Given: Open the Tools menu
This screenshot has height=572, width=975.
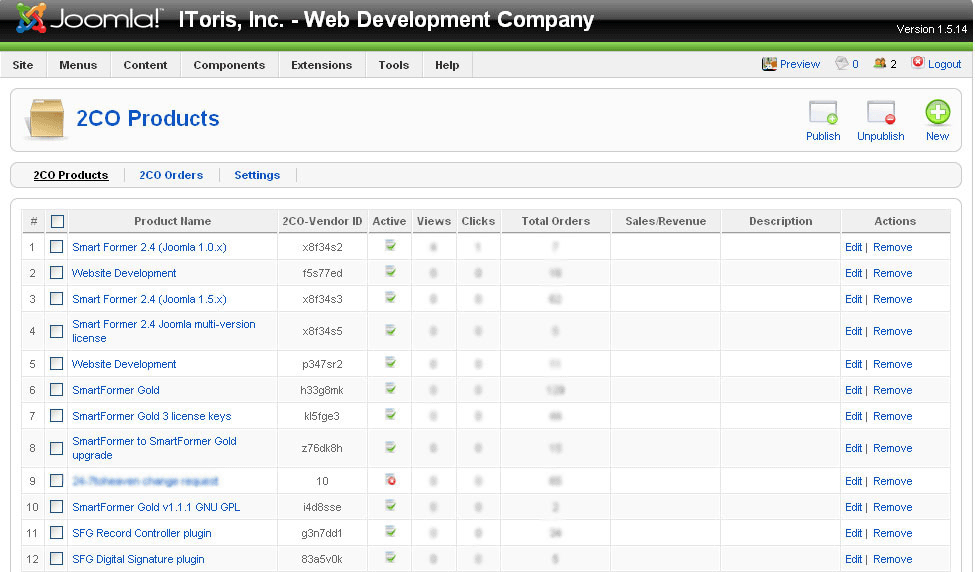Looking at the screenshot, I should tap(394, 65).
